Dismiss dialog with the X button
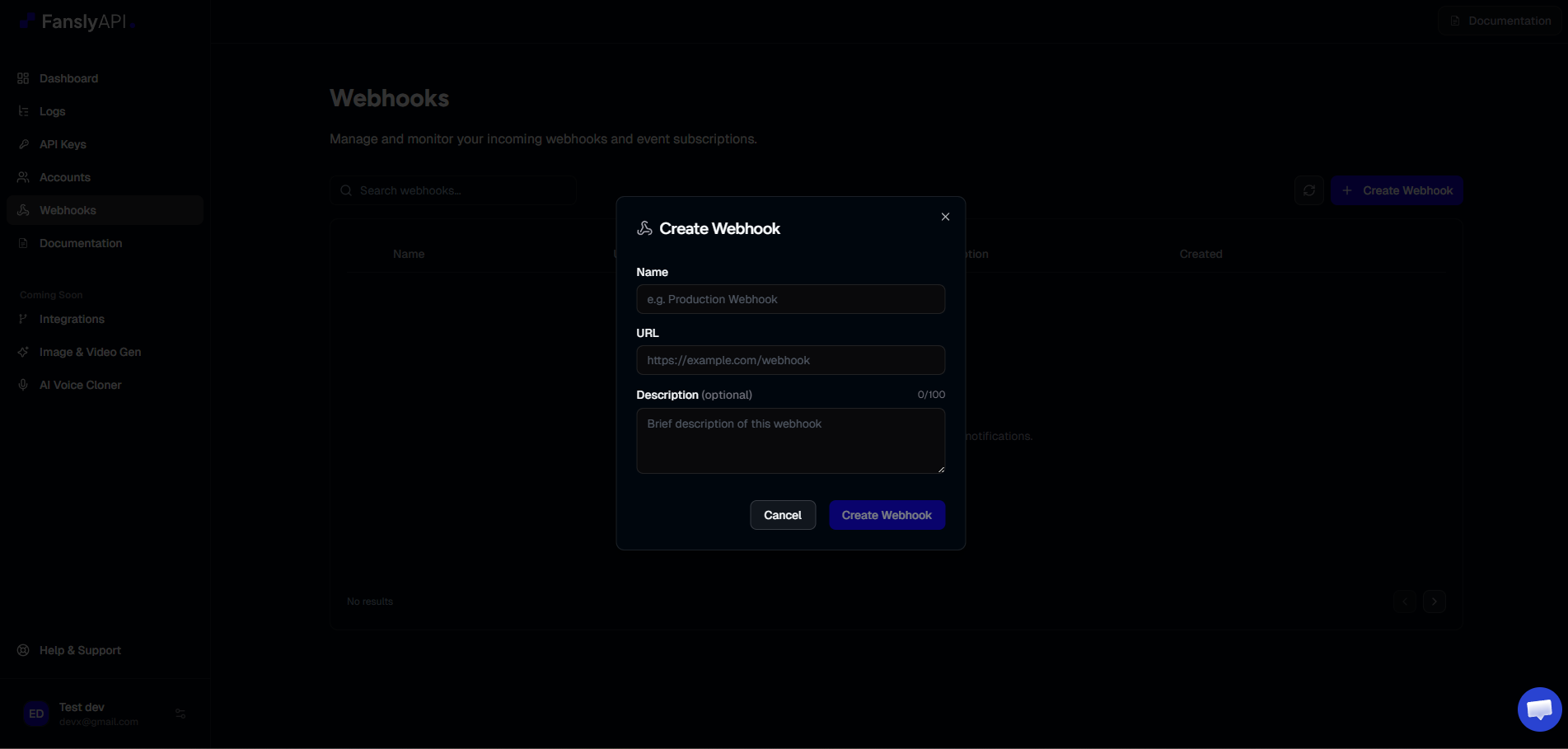 pyautogui.click(x=944, y=216)
